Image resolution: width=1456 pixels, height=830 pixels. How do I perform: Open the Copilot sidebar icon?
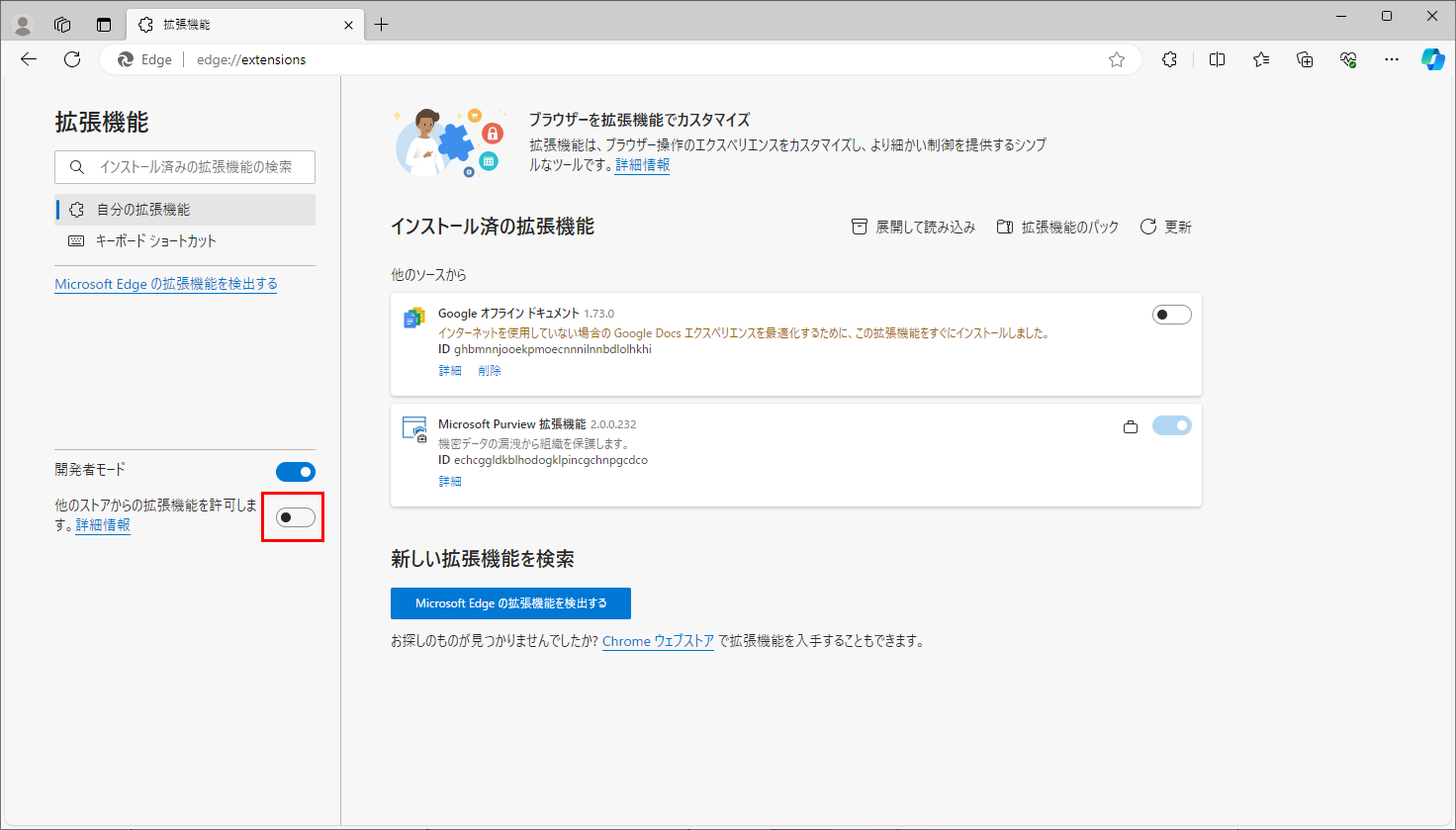click(1433, 59)
